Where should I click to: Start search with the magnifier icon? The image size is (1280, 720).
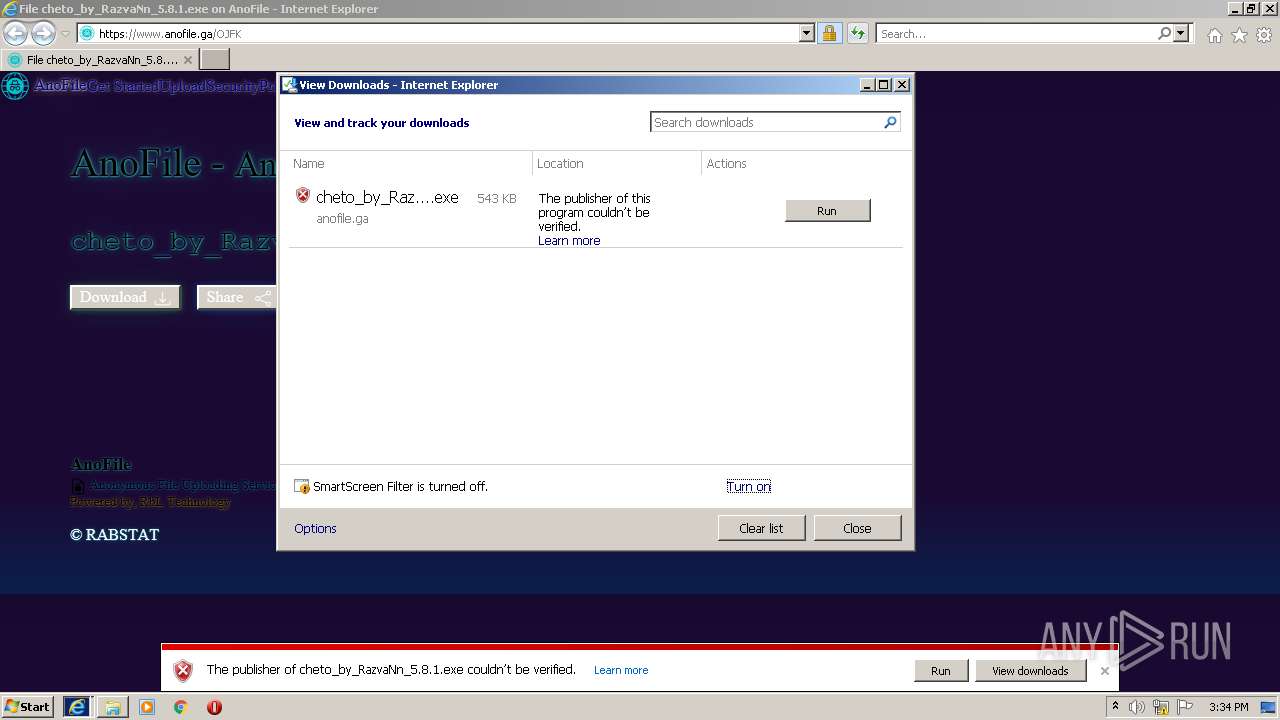[x=1164, y=33]
